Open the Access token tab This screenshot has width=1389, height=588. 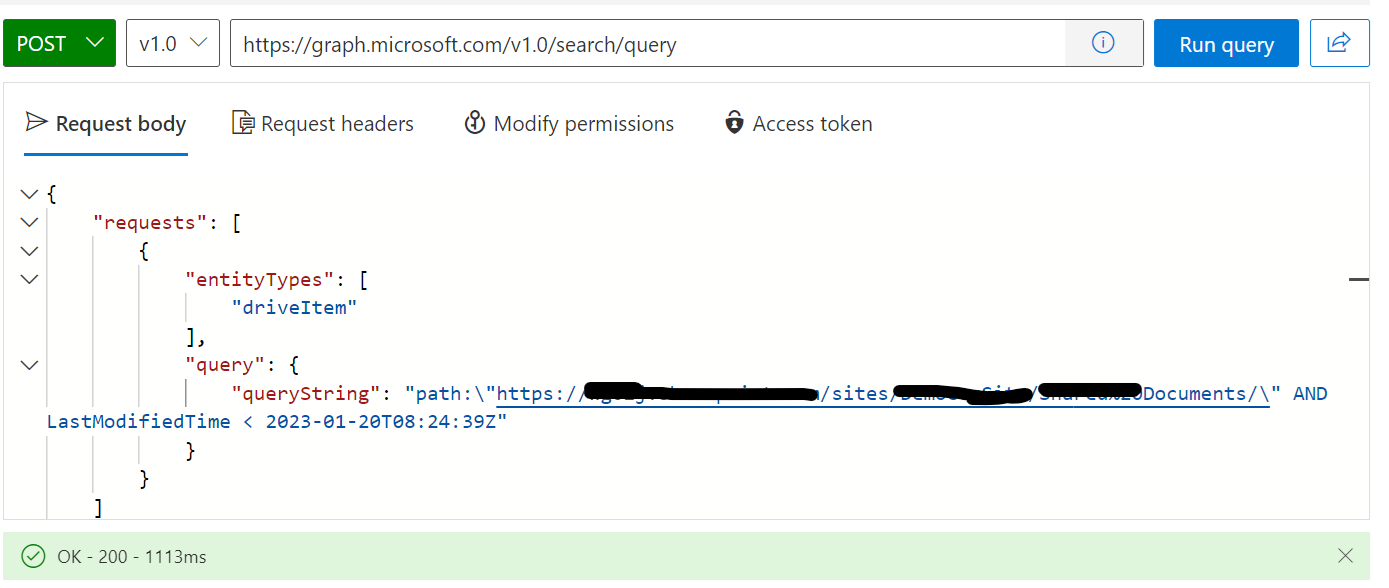797,122
